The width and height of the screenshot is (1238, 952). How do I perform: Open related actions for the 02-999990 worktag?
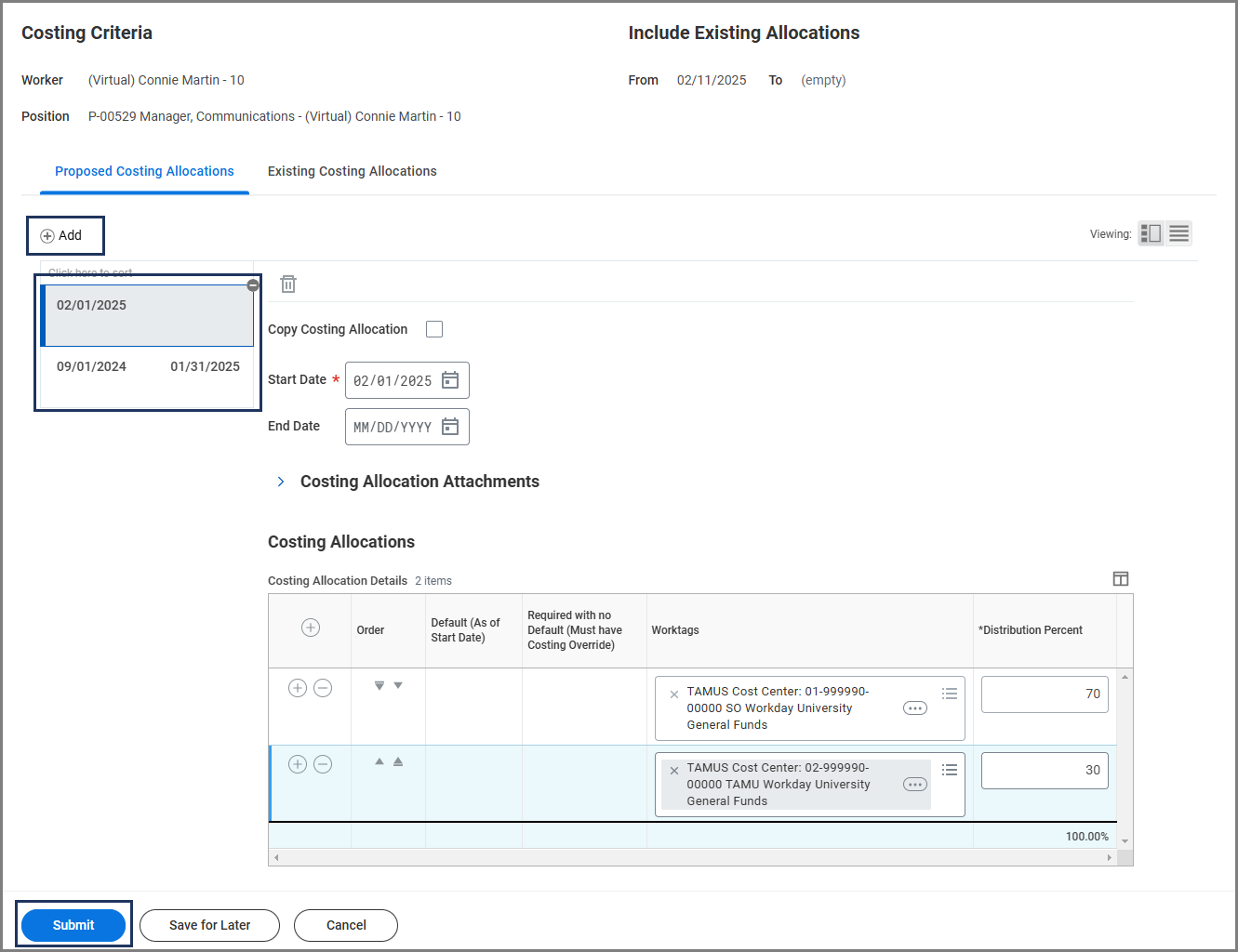[x=915, y=785]
